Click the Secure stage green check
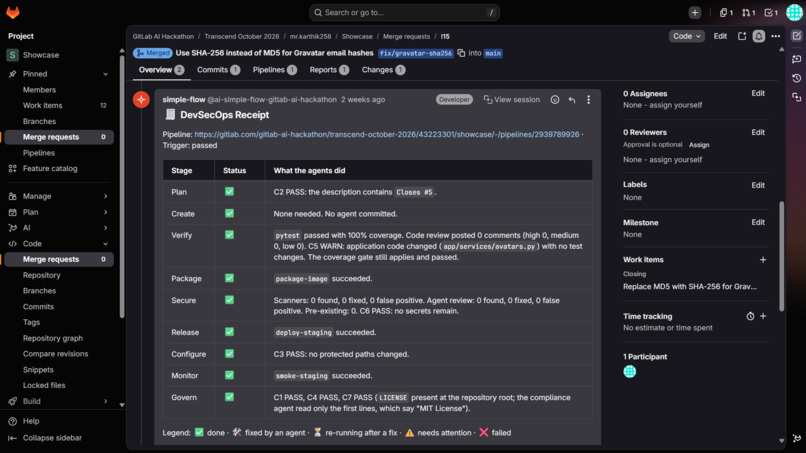The width and height of the screenshot is (806, 453). [x=229, y=300]
